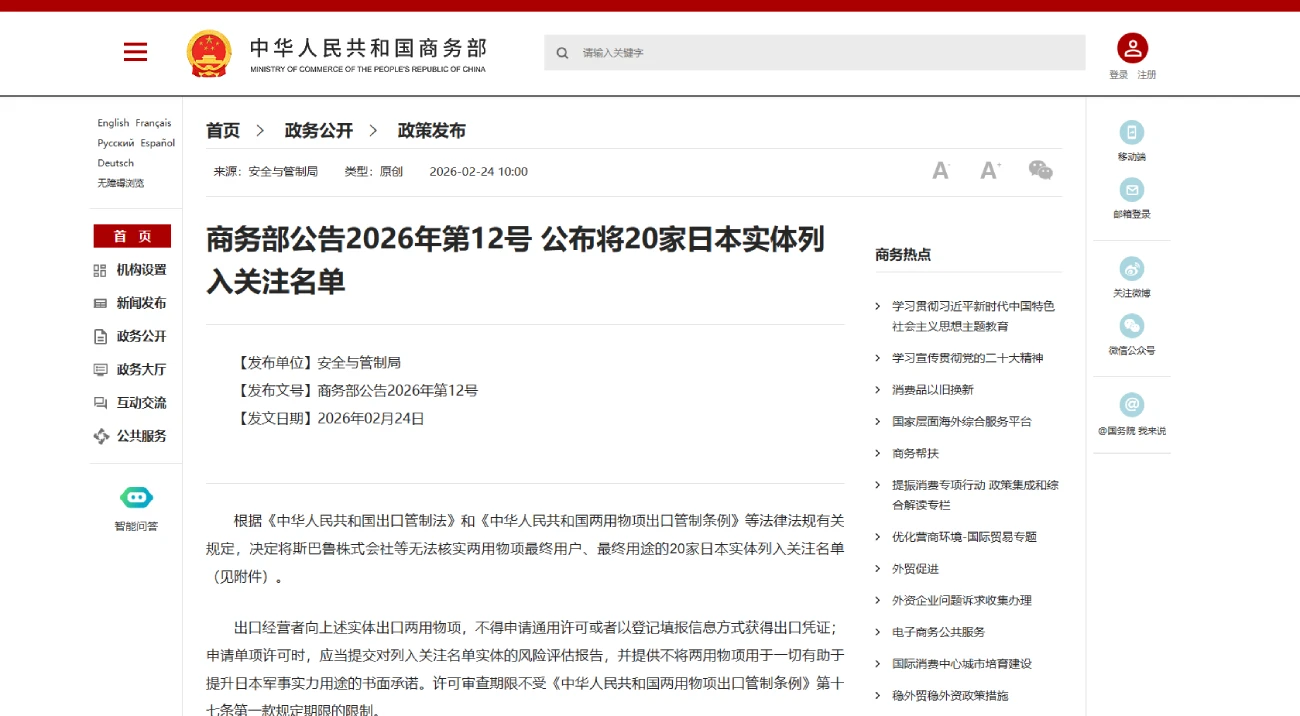Increase font size with larger A icon
1300x716 pixels.
(x=990, y=171)
